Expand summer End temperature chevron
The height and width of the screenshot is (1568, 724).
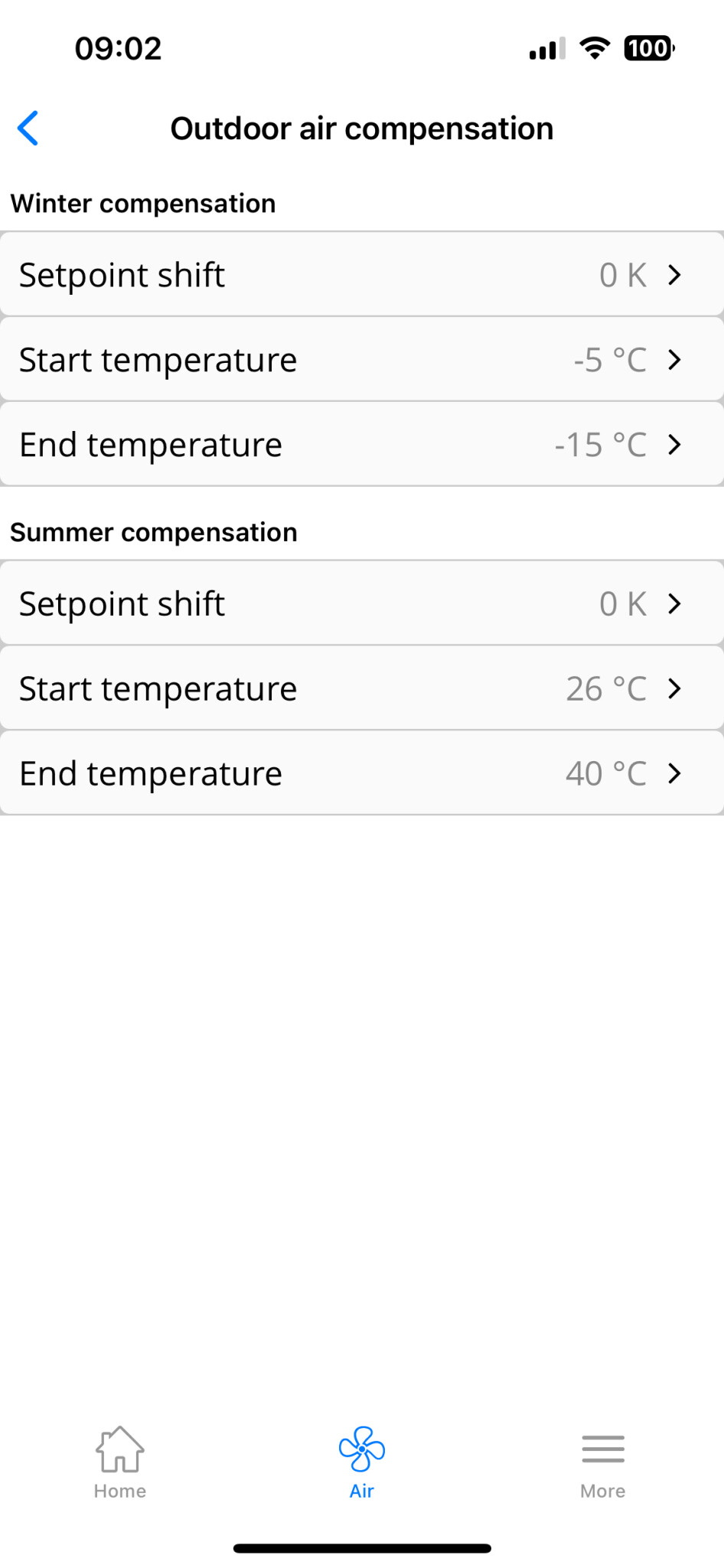(674, 774)
